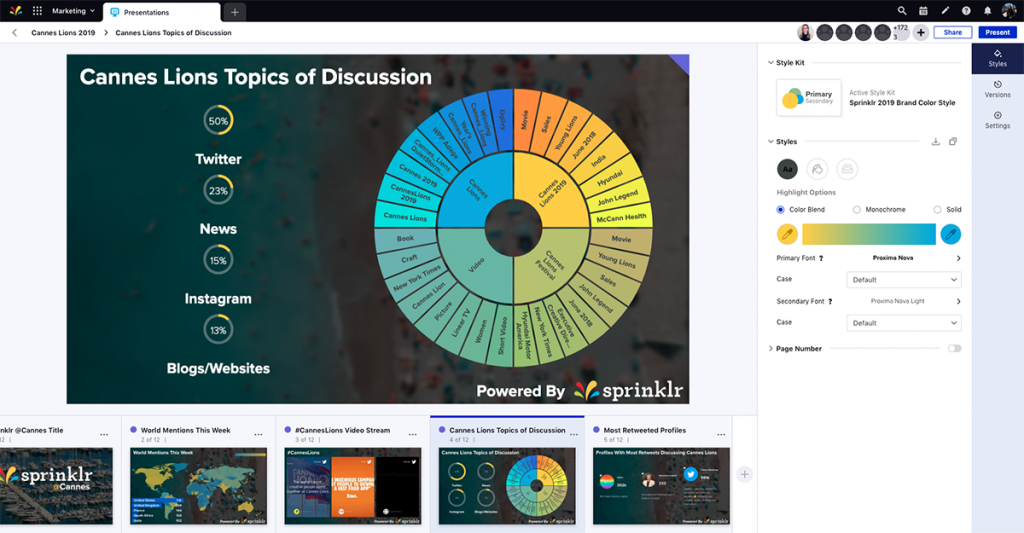Collapse the Style Kit section
The width and height of the screenshot is (1024, 533).
[771, 63]
